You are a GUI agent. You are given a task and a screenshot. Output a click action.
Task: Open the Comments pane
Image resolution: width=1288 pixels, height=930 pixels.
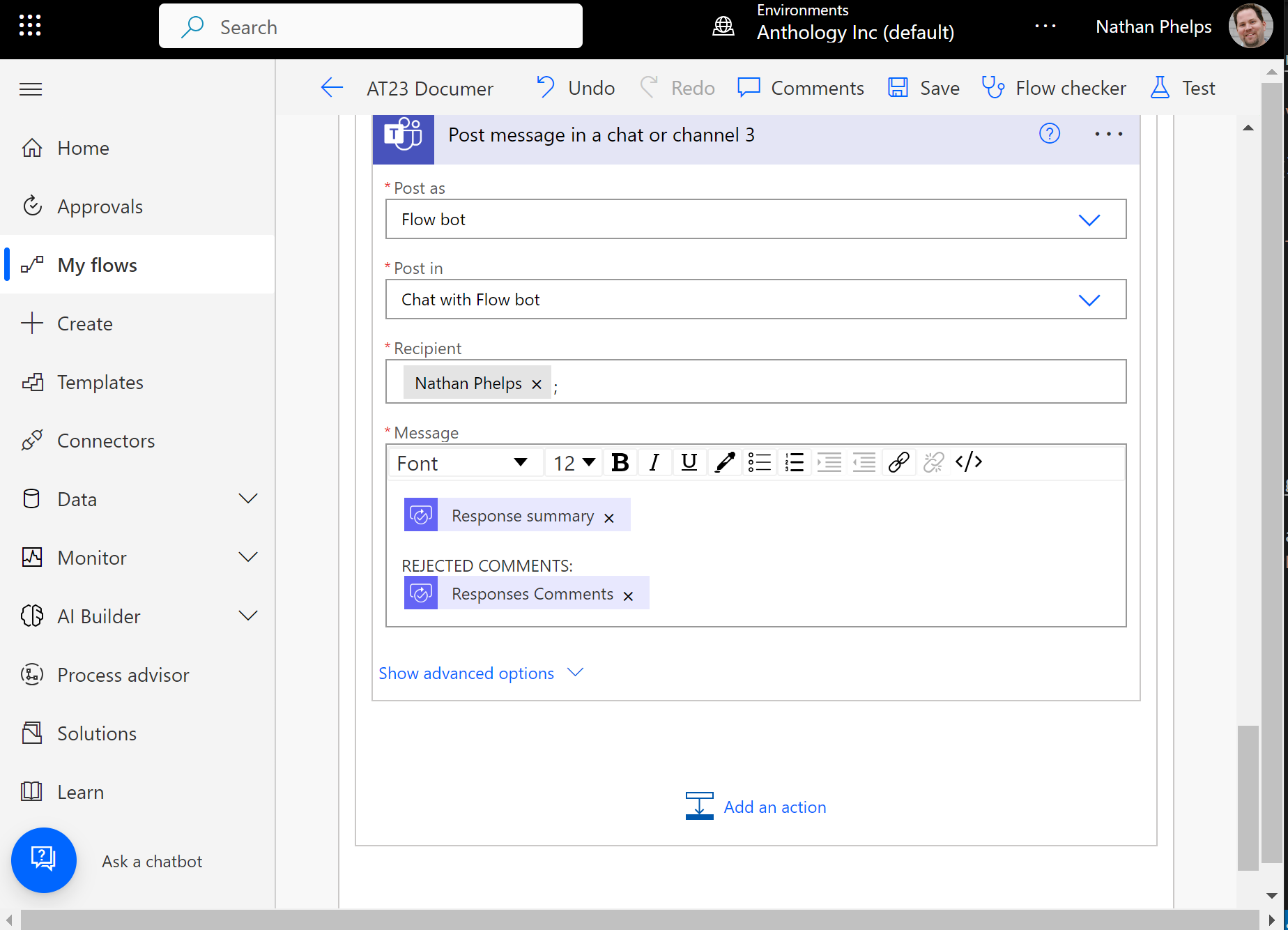801,88
